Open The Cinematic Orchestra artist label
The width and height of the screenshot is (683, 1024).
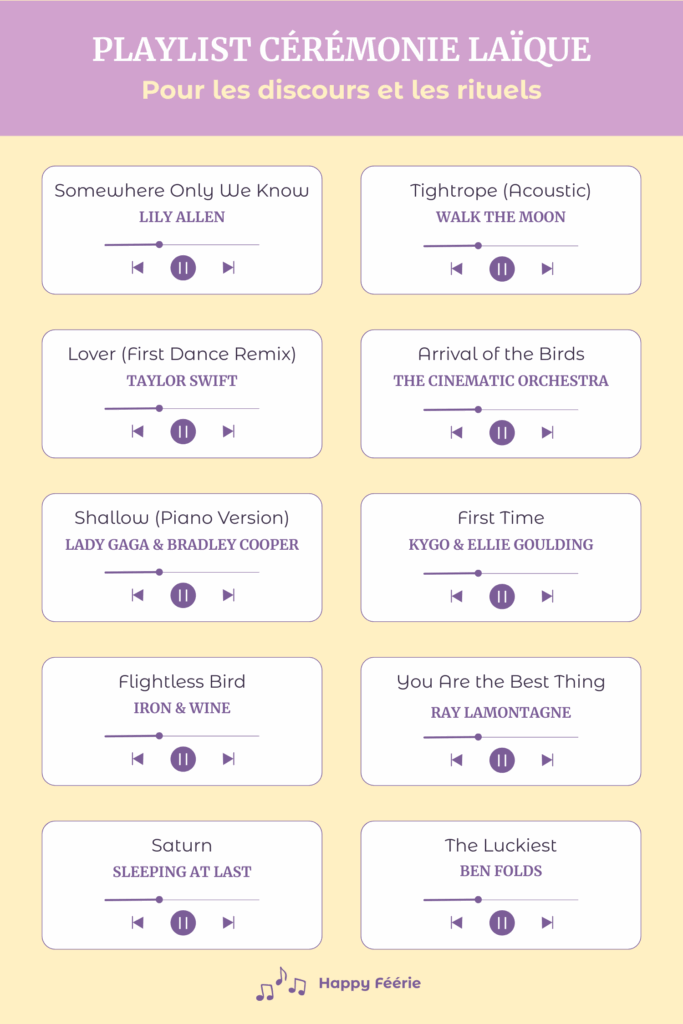(501, 381)
